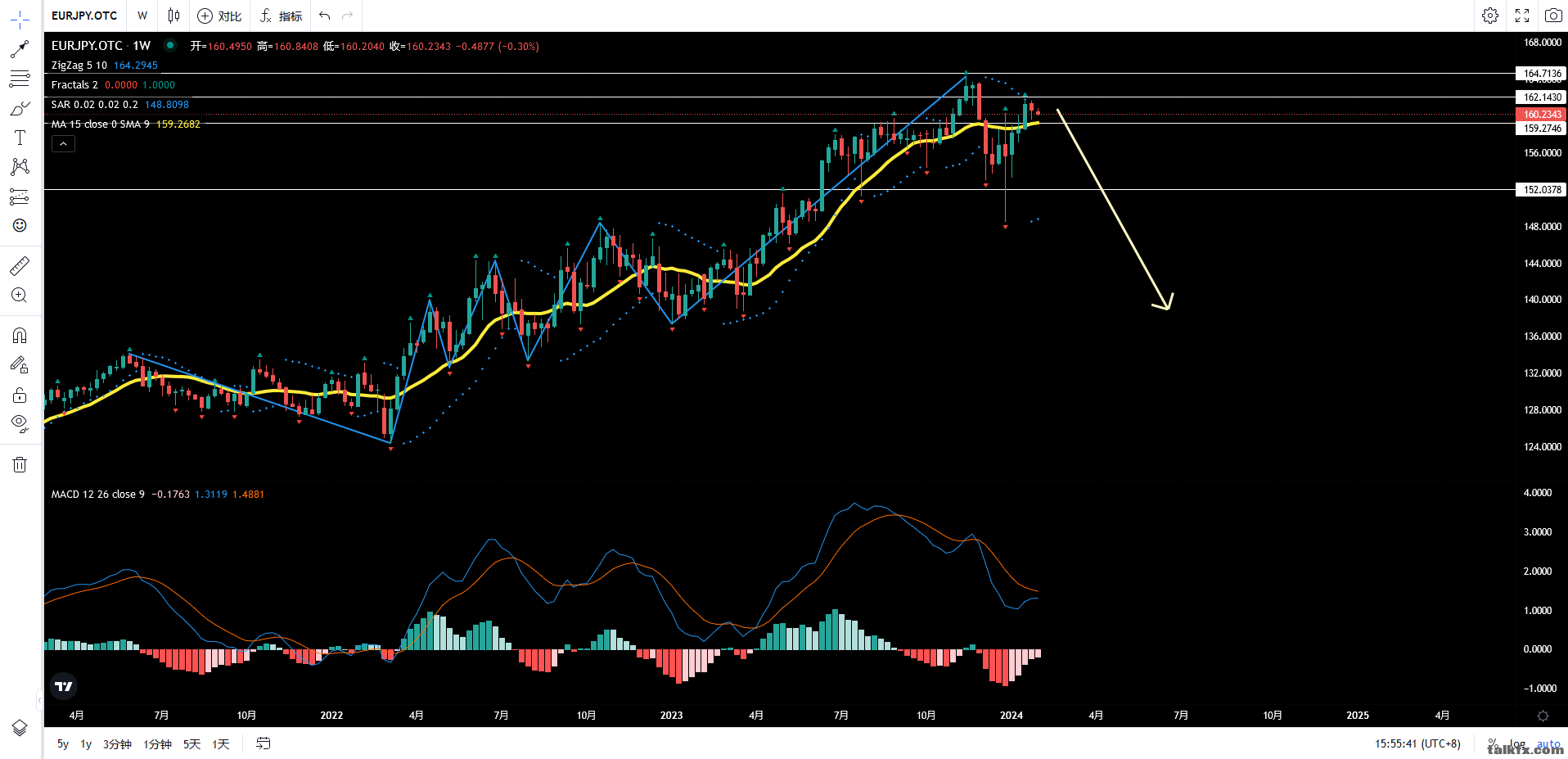Click the 2022 label on time axis
Screen dimensions: 1568x759
(x=331, y=716)
